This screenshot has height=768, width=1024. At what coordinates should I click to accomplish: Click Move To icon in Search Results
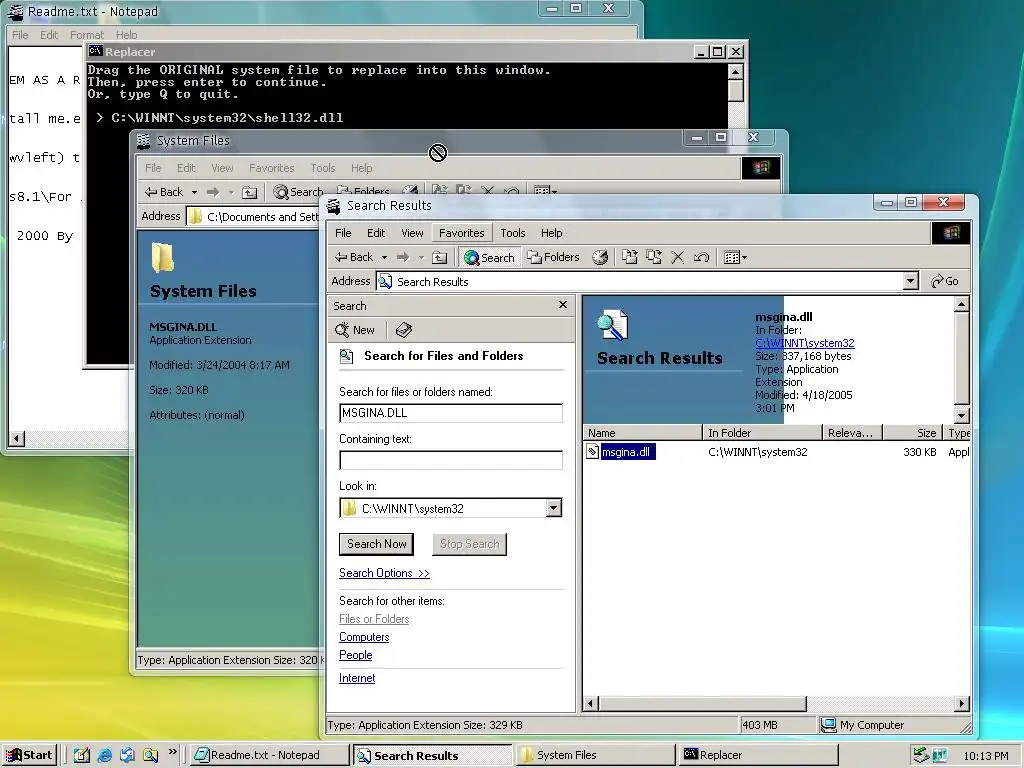tap(630, 257)
